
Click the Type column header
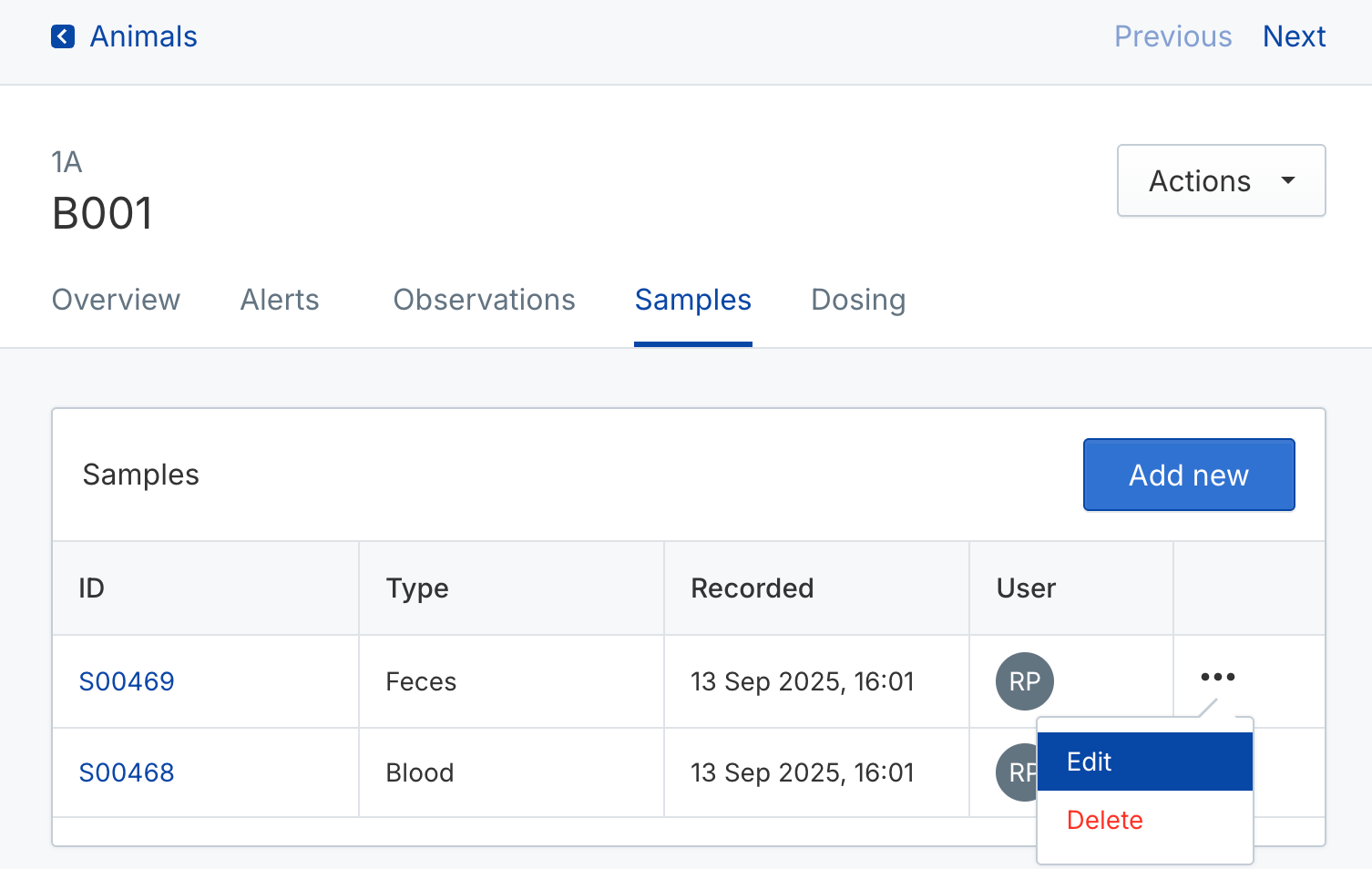(x=417, y=588)
